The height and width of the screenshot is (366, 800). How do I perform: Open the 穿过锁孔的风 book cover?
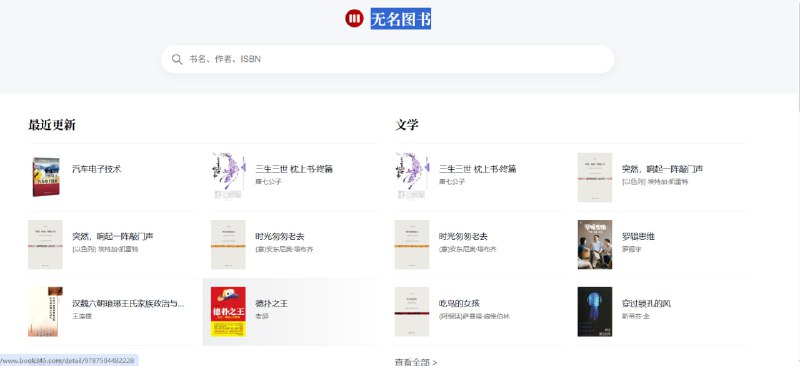pos(595,311)
